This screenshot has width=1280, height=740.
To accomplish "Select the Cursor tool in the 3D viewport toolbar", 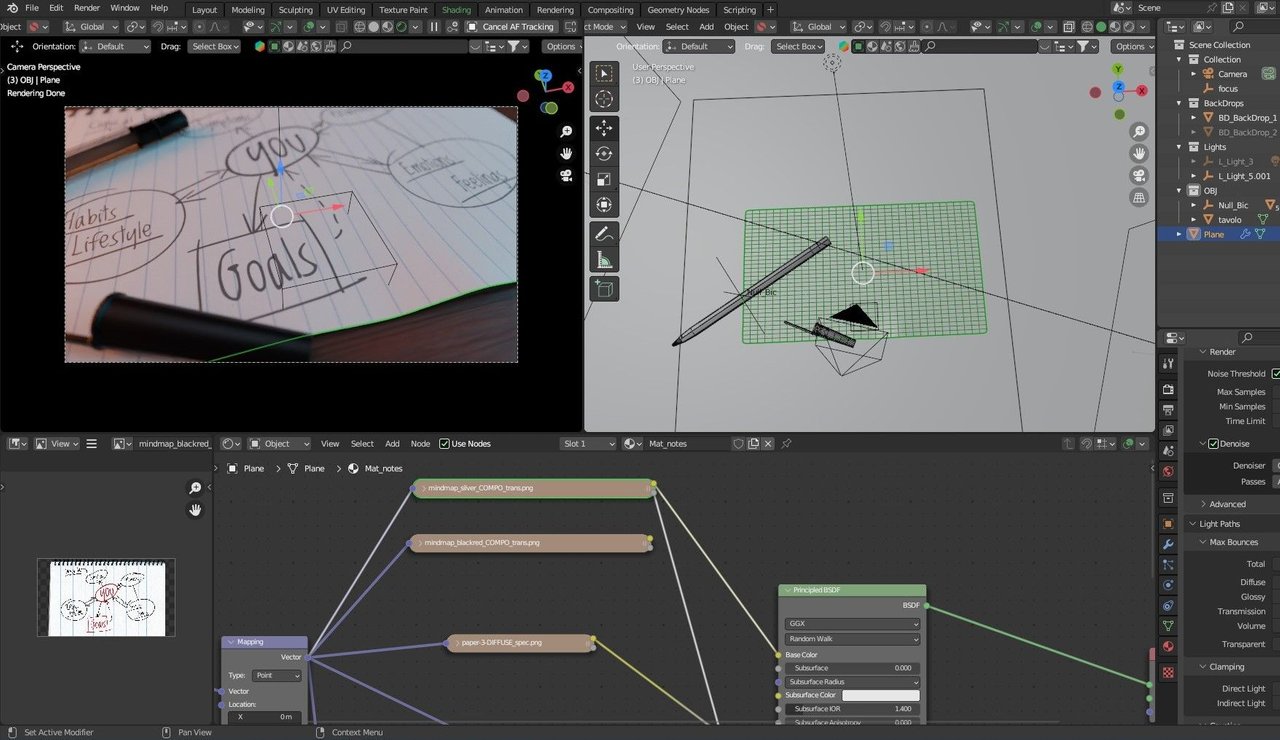I will pyautogui.click(x=604, y=99).
